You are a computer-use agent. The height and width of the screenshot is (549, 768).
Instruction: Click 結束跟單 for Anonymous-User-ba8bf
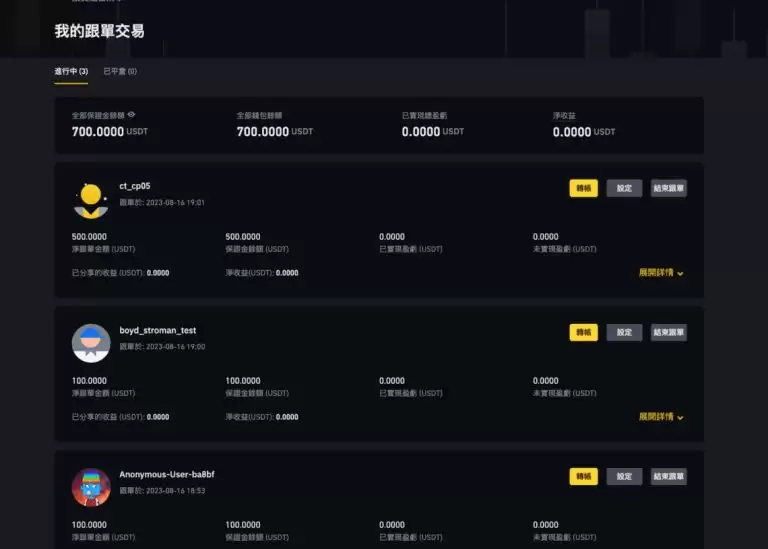(x=668, y=477)
